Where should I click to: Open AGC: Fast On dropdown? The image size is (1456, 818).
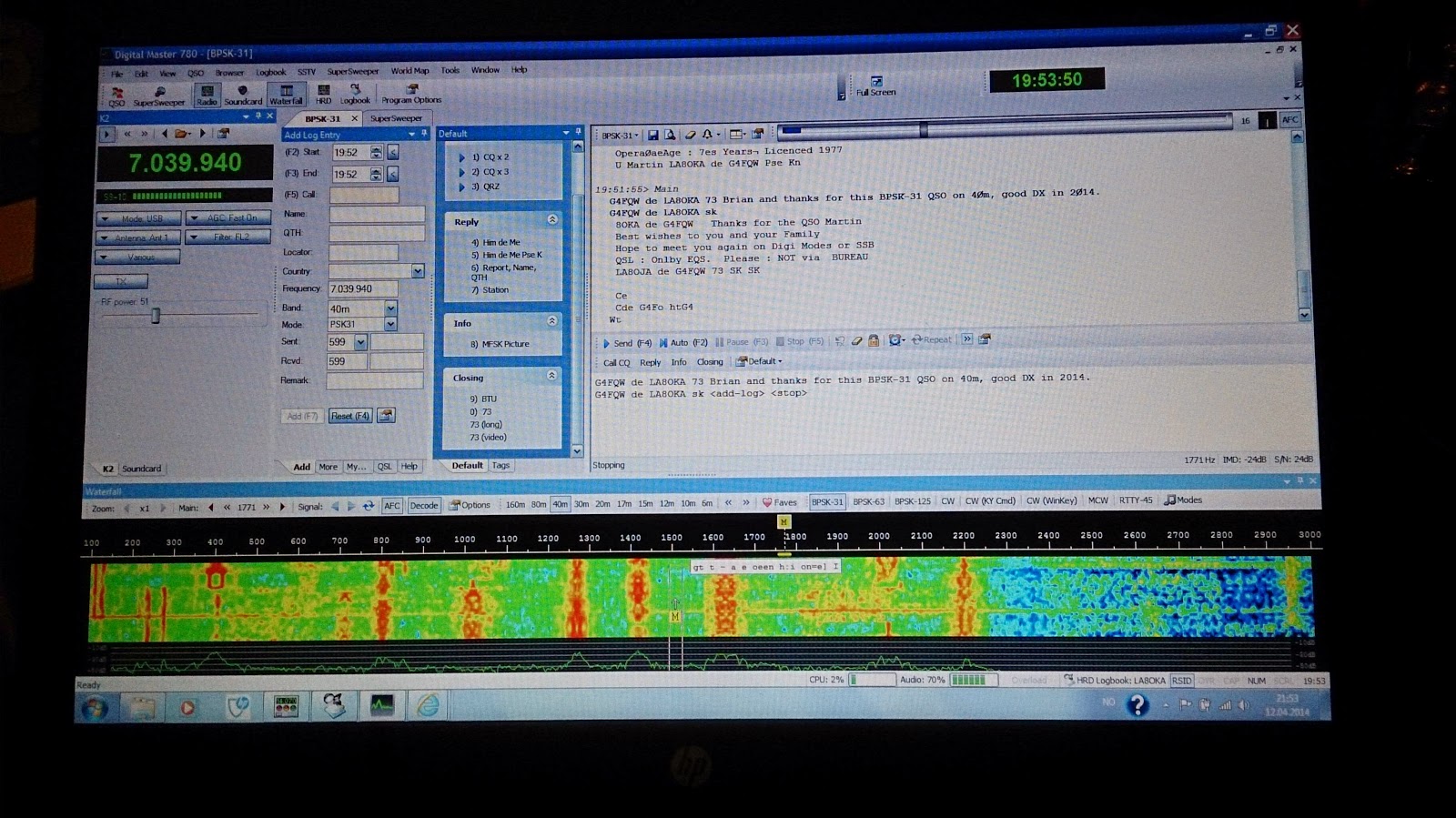(x=228, y=218)
